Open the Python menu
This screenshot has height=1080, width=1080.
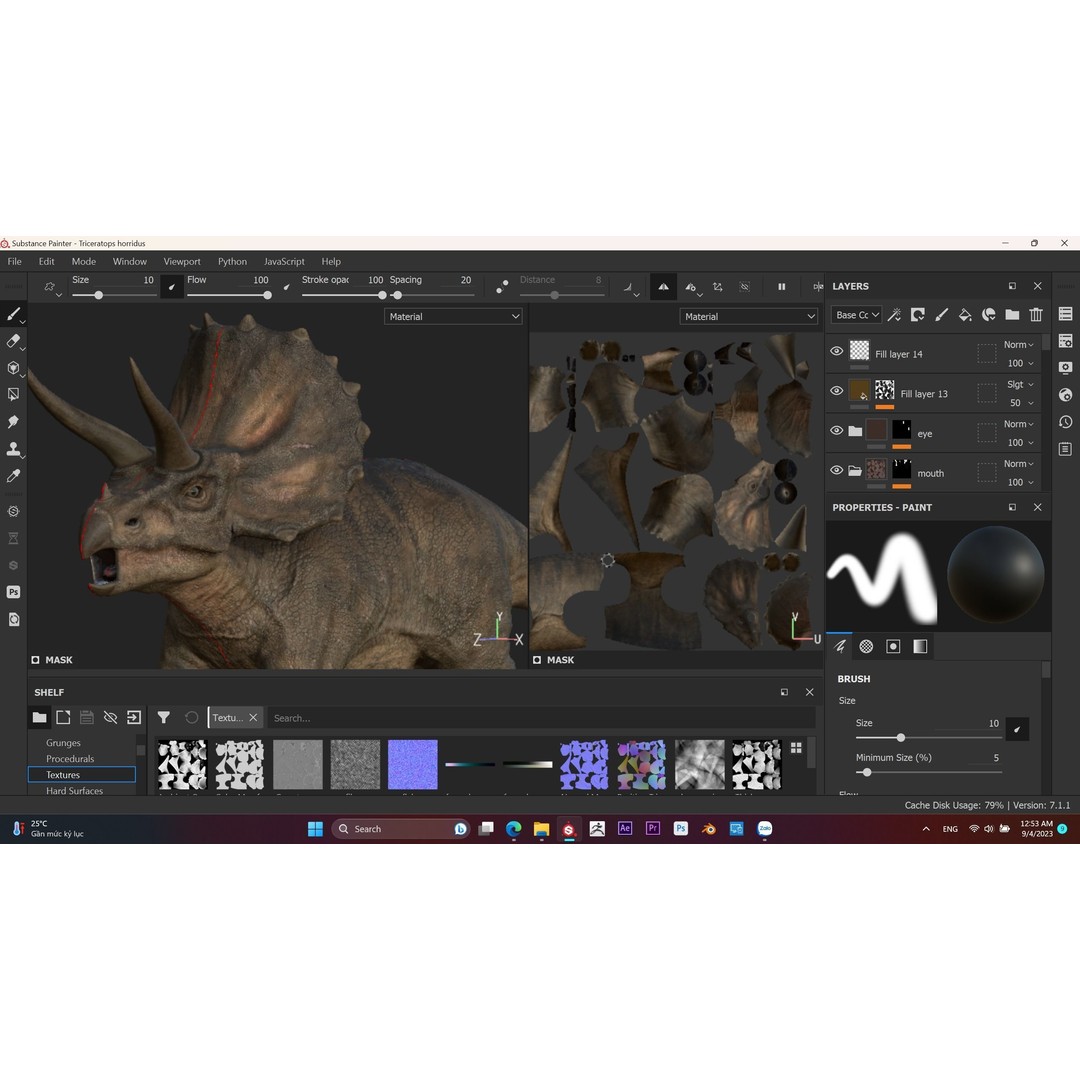coord(232,262)
